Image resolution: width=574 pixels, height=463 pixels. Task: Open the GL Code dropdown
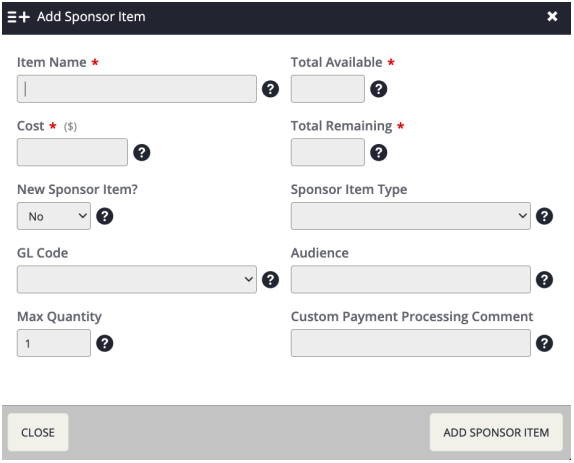tap(137, 280)
